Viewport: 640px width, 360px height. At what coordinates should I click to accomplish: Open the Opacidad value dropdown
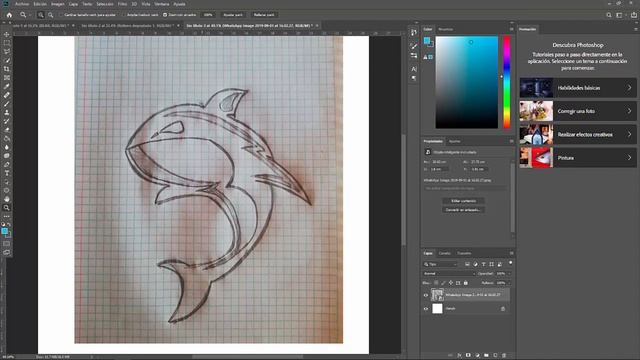click(x=509, y=273)
